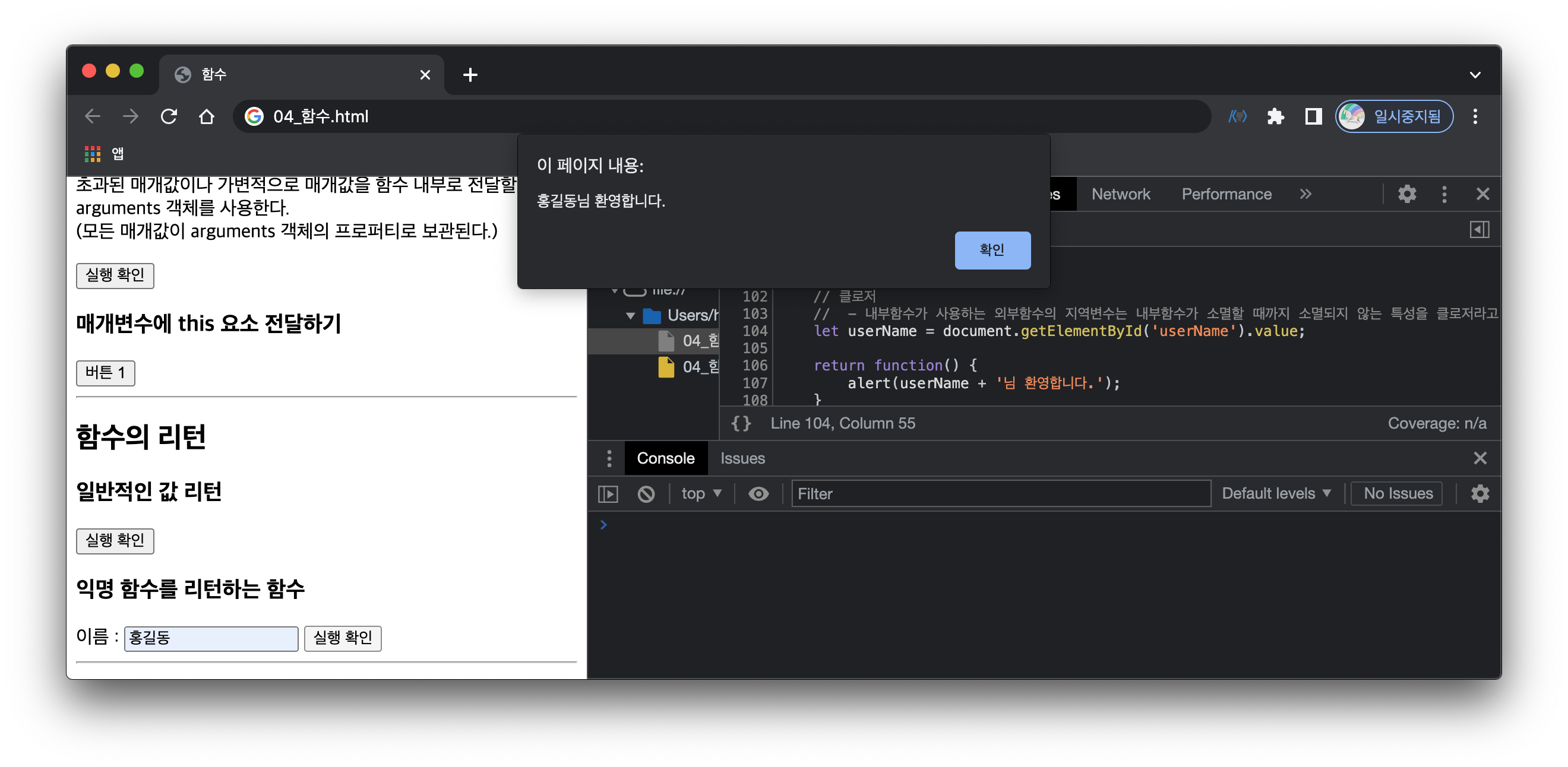Open the Default levels dropdown

[1276, 493]
